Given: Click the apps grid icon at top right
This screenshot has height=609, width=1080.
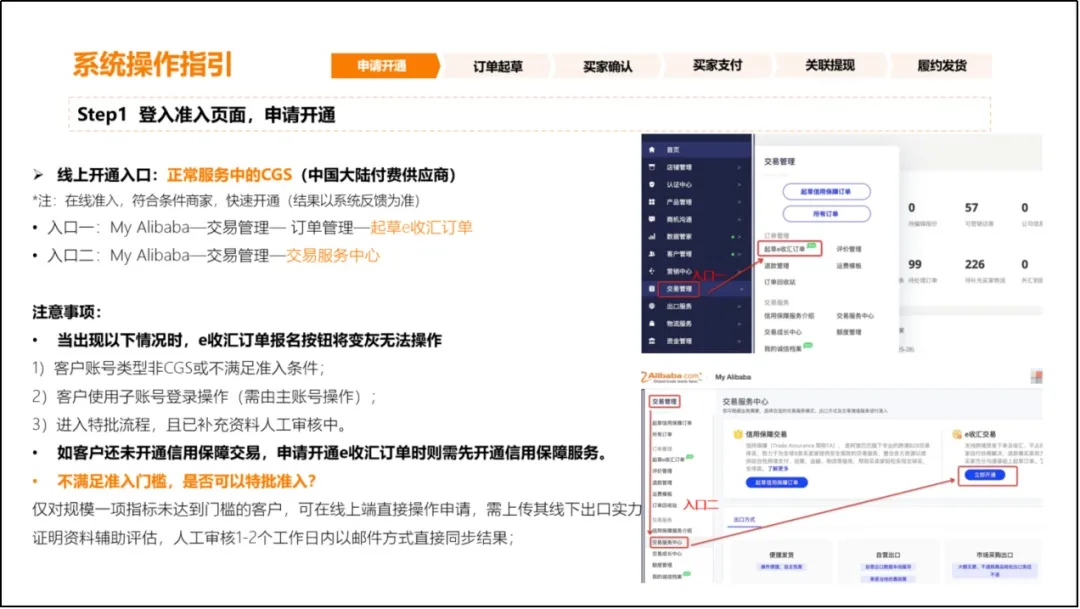Looking at the screenshot, I should 1037,376.
